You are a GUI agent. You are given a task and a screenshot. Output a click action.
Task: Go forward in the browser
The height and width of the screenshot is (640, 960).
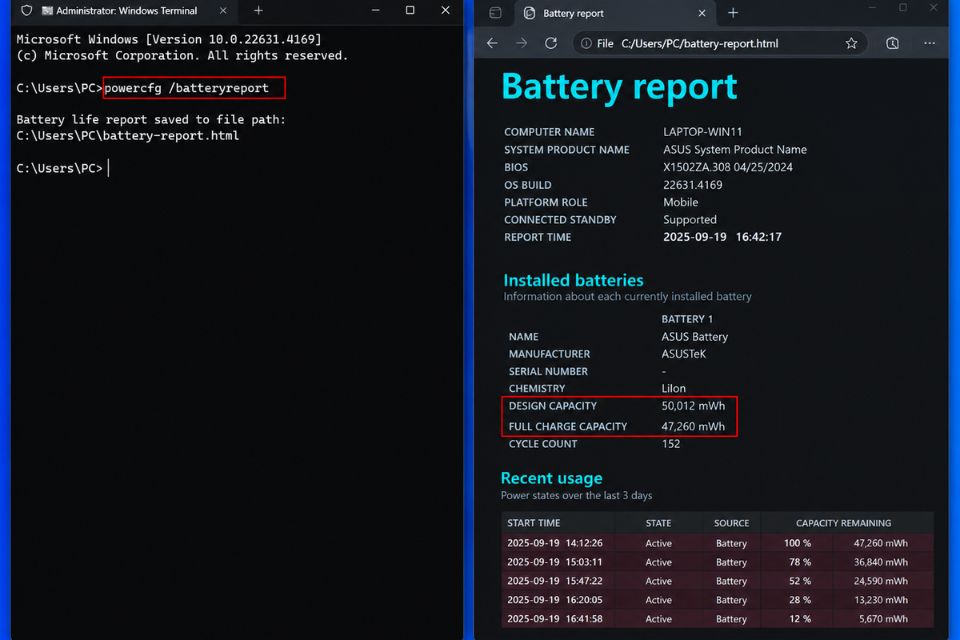(x=521, y=43)
